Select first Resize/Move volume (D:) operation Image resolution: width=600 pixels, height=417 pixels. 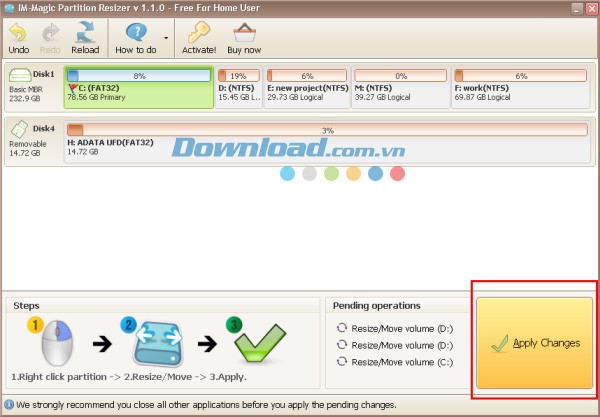tap(395, 329)
